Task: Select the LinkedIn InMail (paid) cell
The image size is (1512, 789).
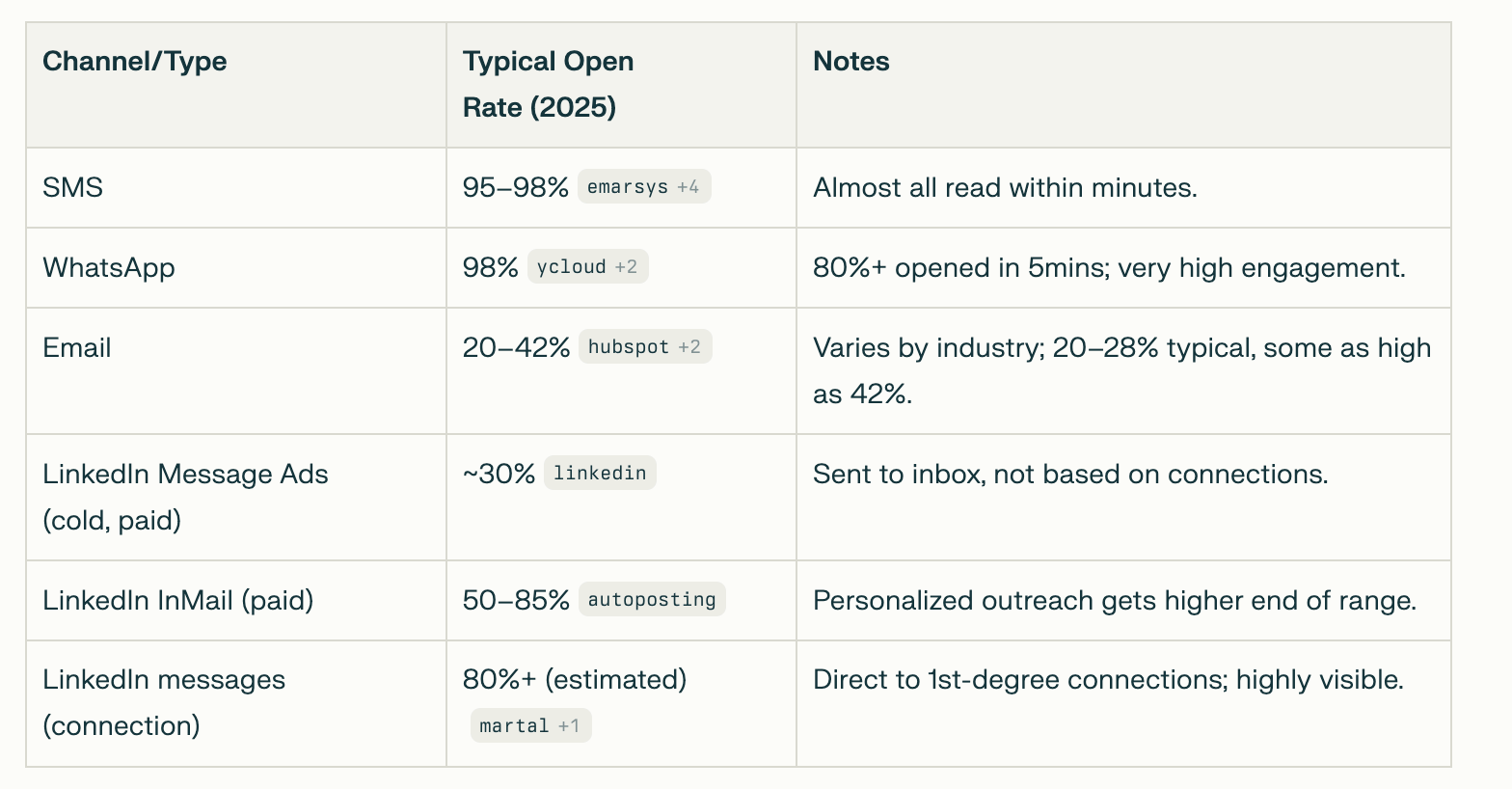Action: (178, 600)
